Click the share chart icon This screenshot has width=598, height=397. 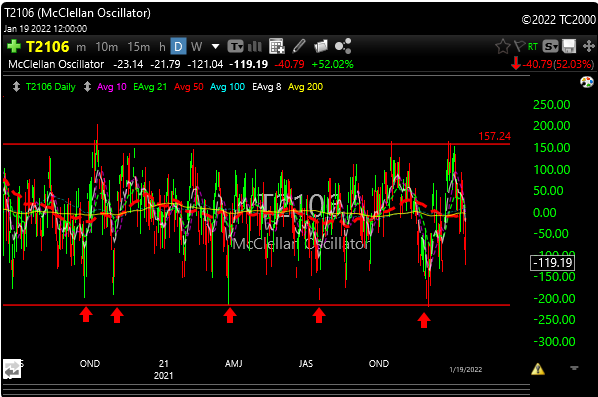343,46
